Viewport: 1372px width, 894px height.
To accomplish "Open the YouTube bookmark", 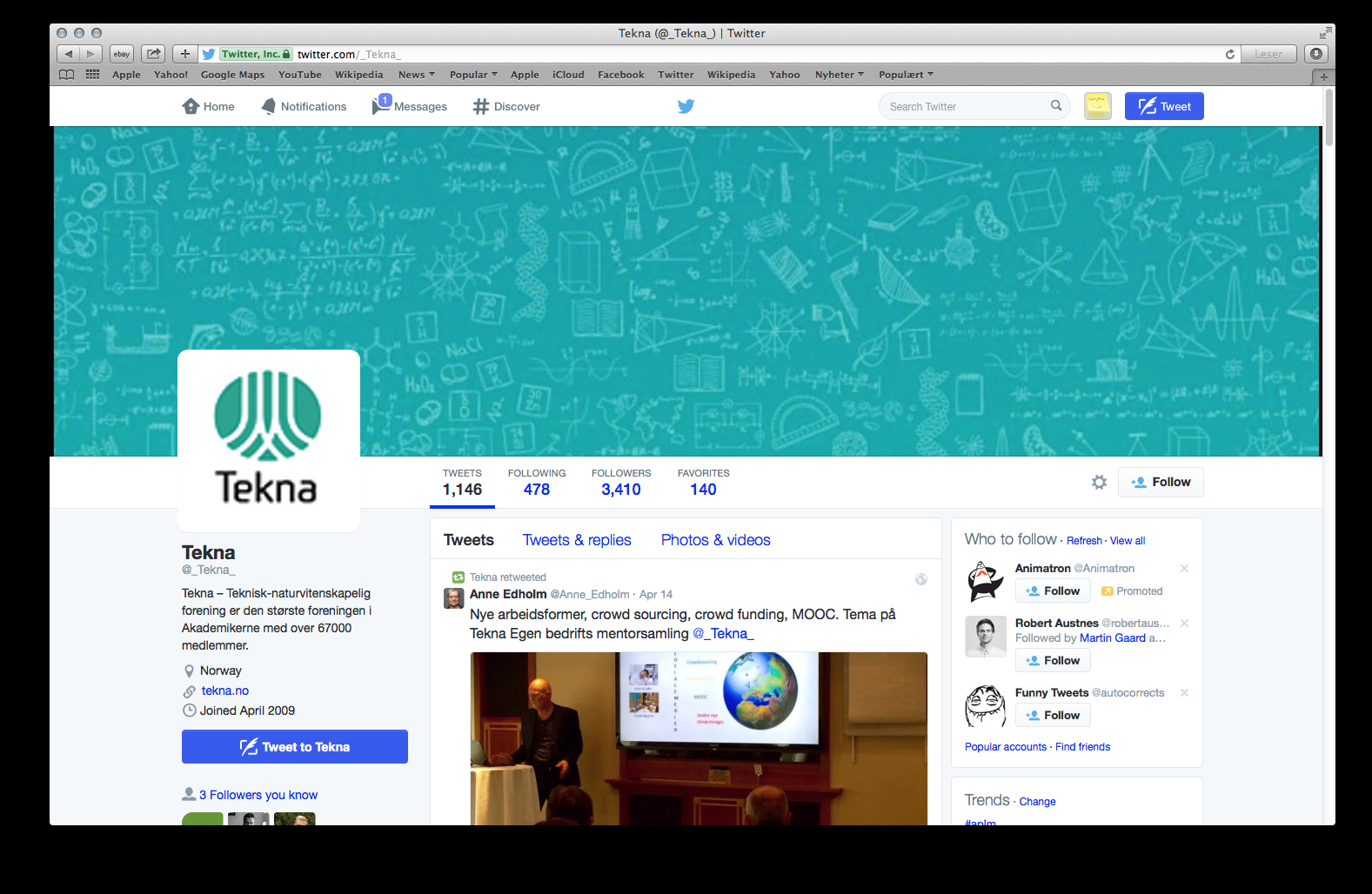I will pos(300,75).
